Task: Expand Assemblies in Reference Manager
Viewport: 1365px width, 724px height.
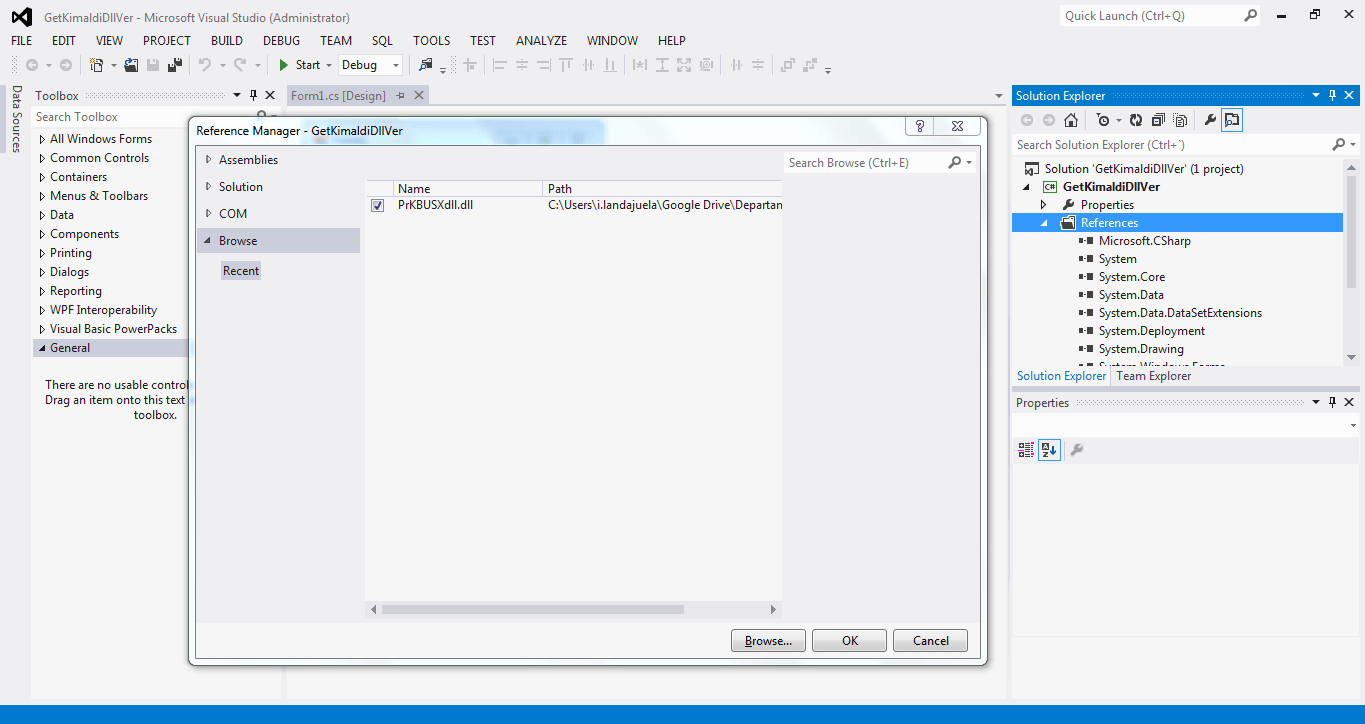Action: coord(208,159)
